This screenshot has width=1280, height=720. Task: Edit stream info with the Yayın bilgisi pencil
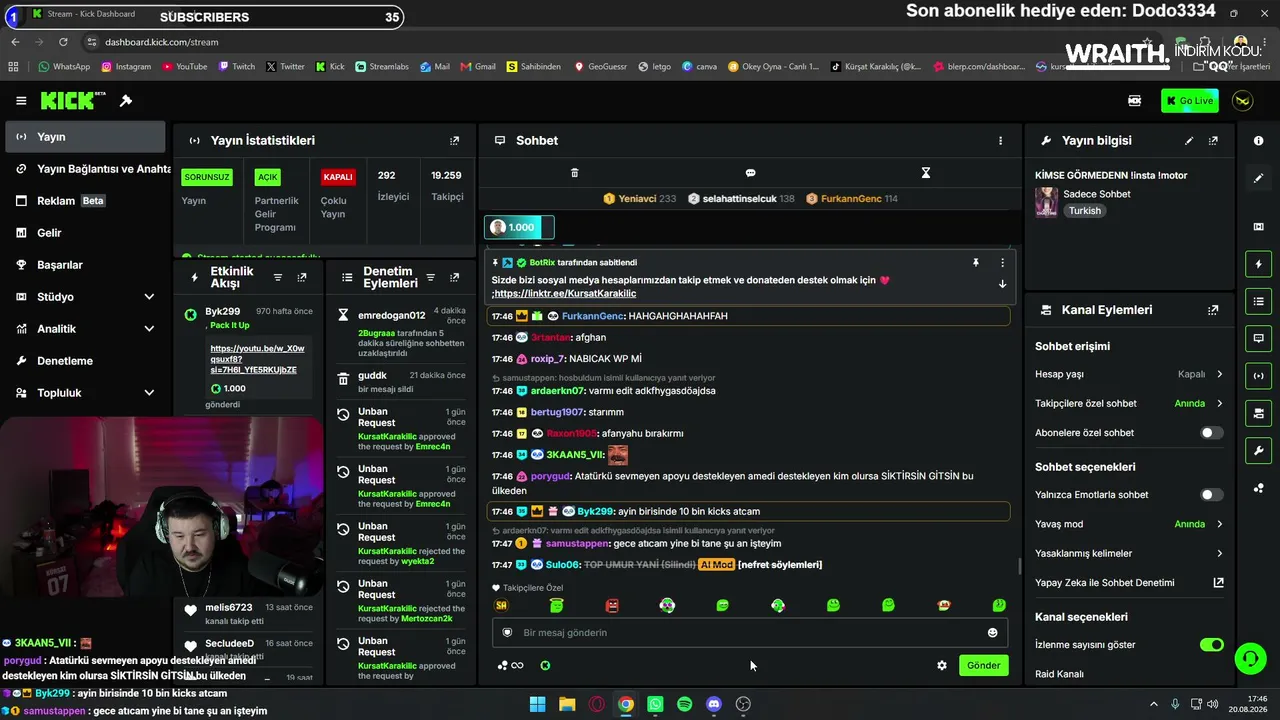(x=1189, y=141)
